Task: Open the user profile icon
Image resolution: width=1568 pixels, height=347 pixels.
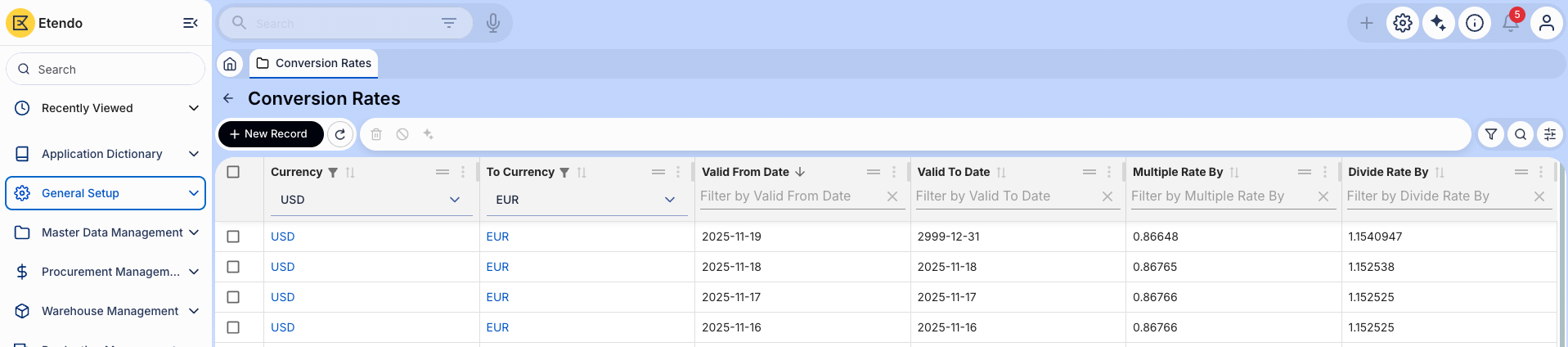Action: click(1546, 23)
